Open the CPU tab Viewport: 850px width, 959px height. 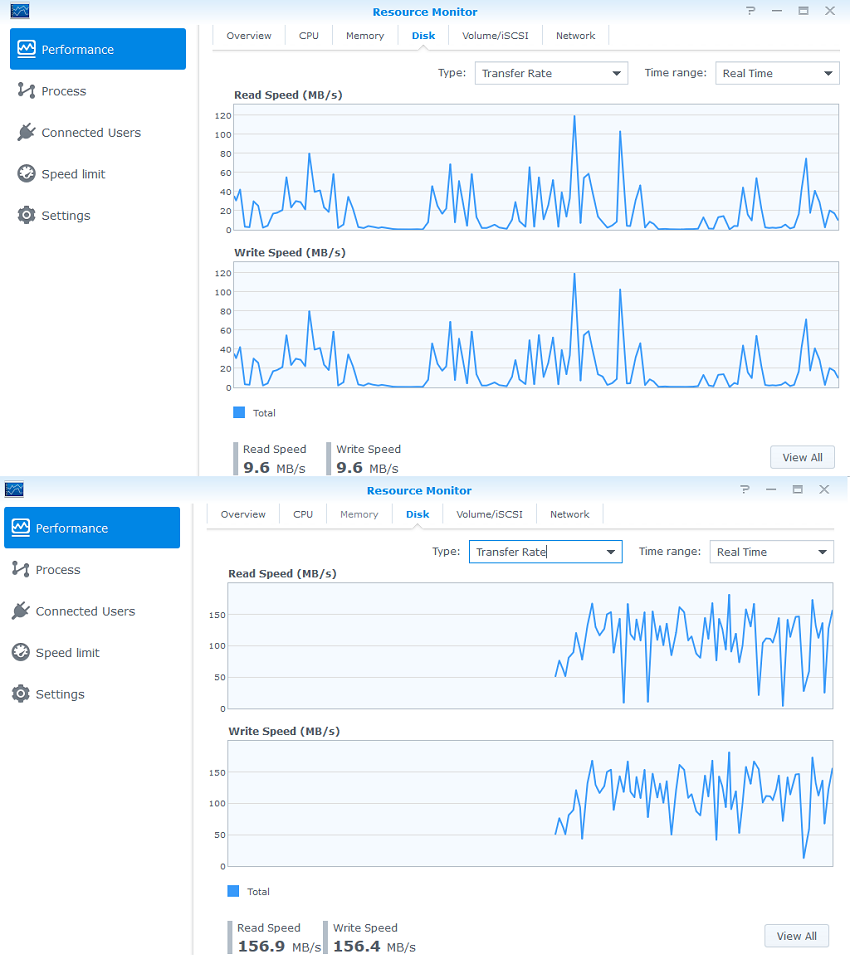(308, 35)
